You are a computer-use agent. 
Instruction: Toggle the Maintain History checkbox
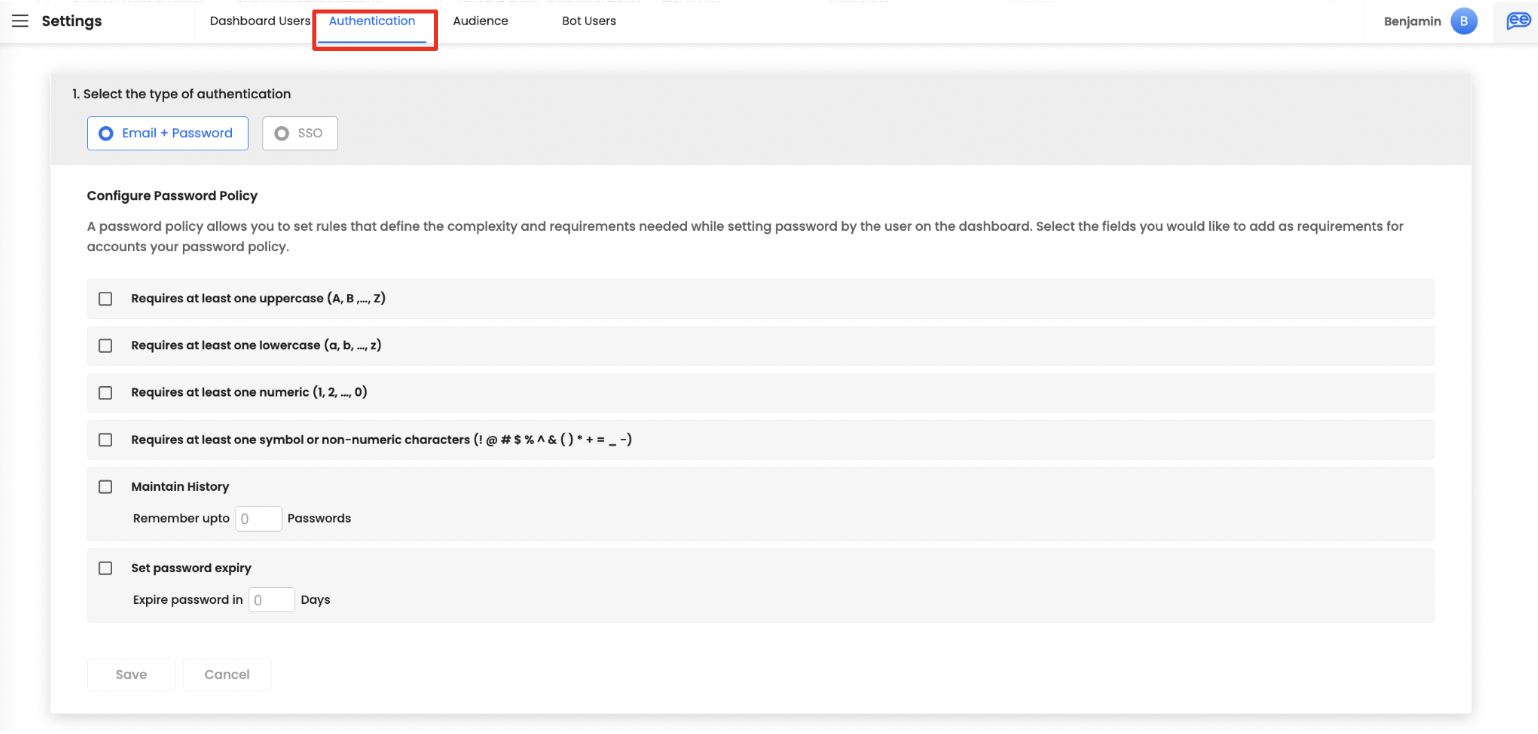[105, 487]
